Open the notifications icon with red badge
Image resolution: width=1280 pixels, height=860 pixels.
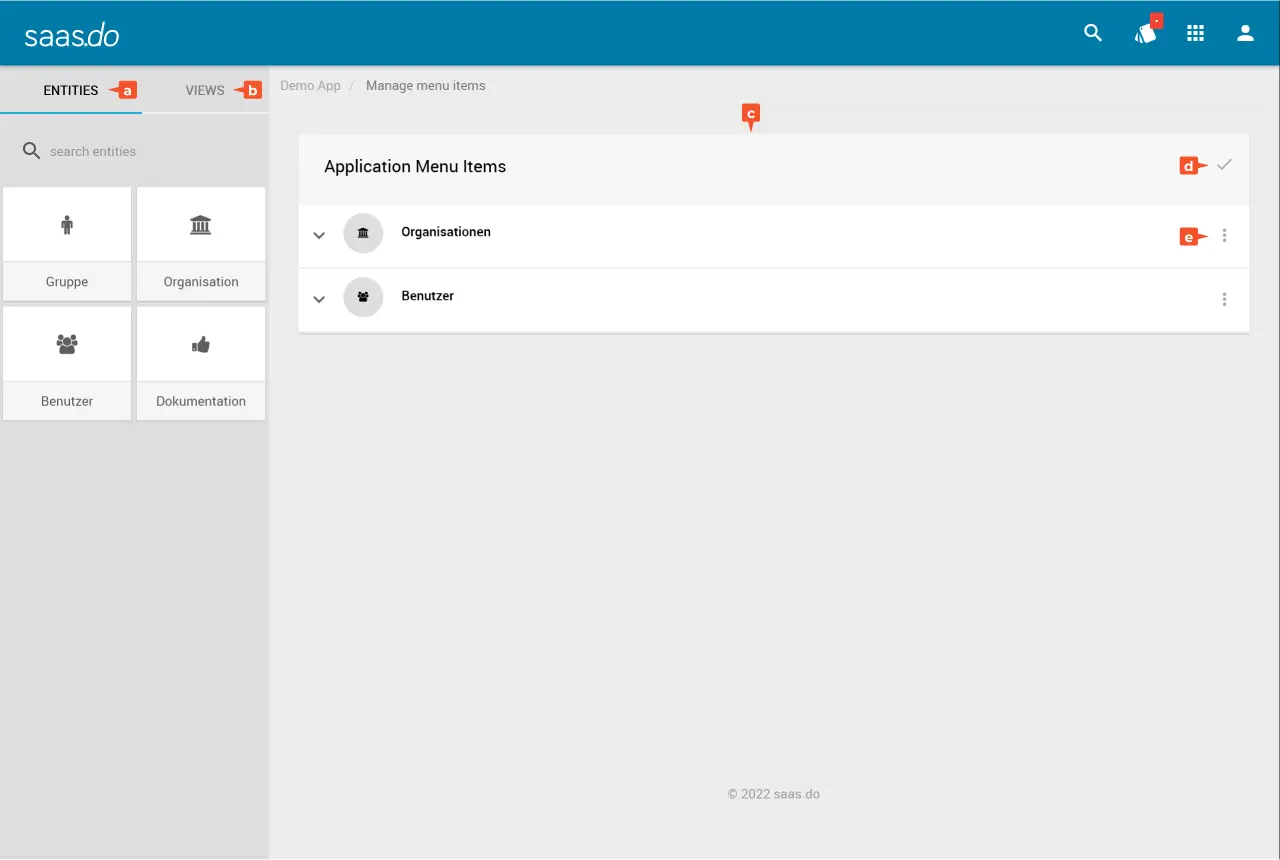coord(1145,34)
